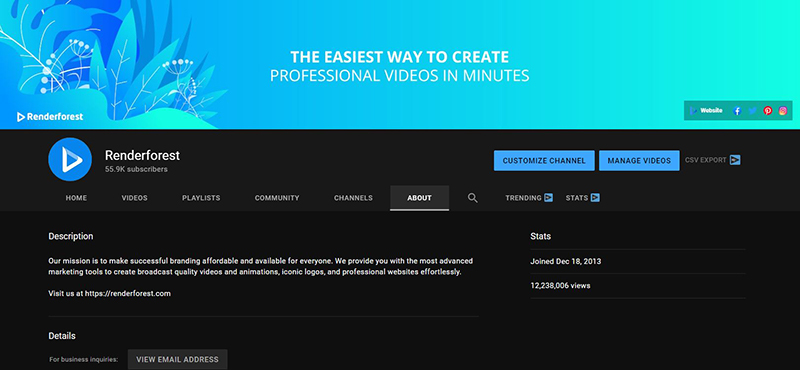Open the Pinterest link in banner
Screen dimensions: 800x370
767,111
